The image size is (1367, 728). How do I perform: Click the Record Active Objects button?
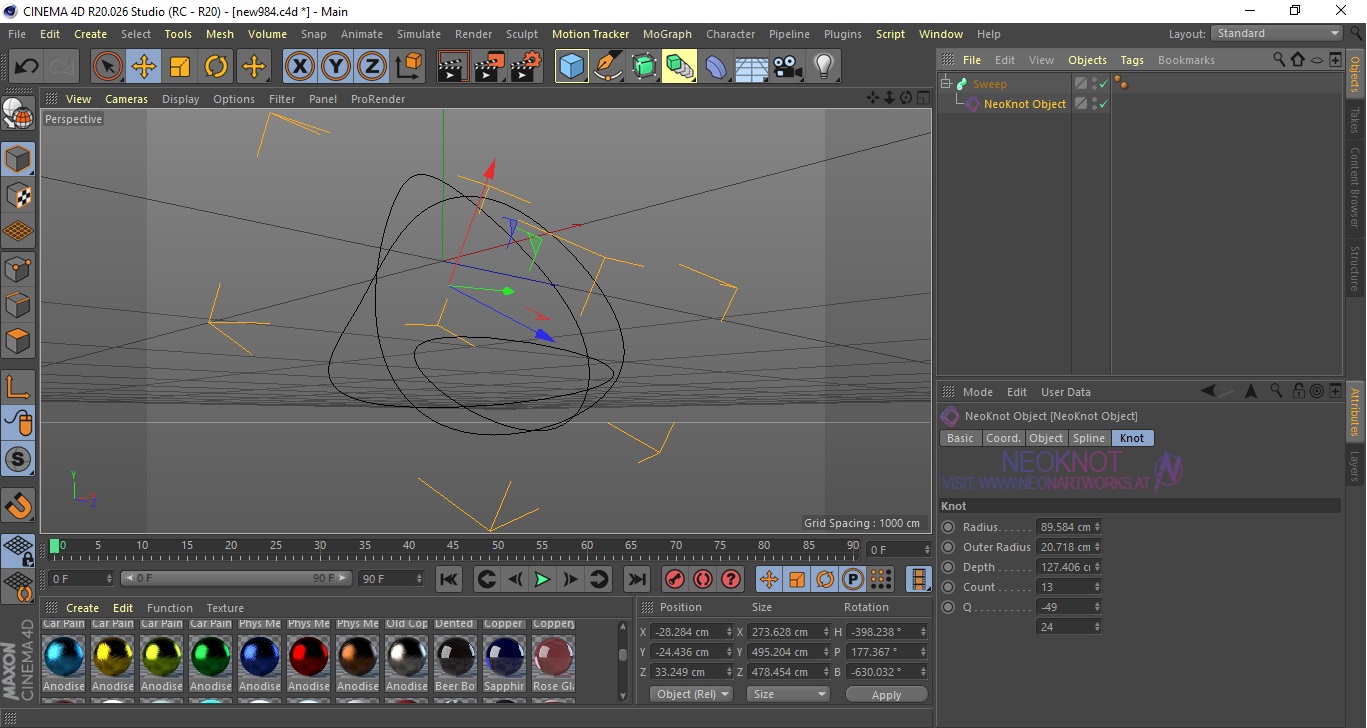click(x=674, y=579)
